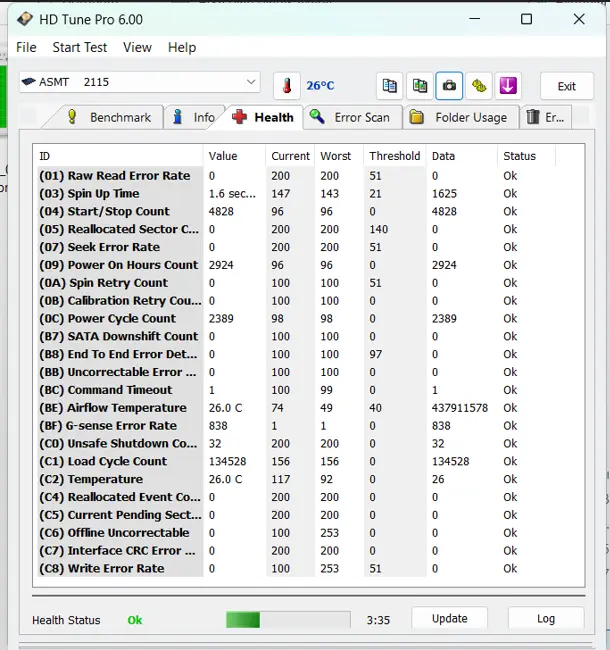The height and width of the screenshot is (650, 610).
Task: Click the thermometer temperature icon
Action: tap(287, 86)
